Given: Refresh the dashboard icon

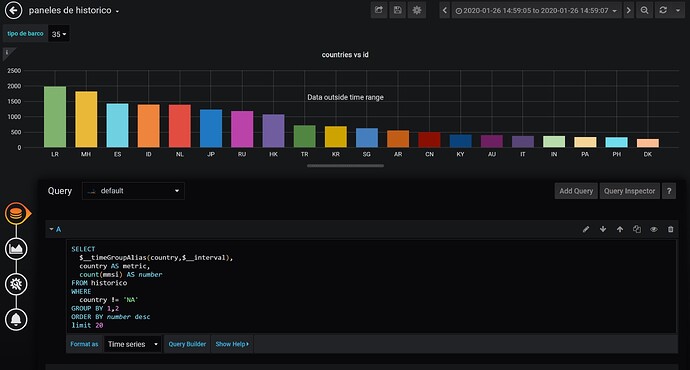Looking at the screenshot, I should pos(663,10).
